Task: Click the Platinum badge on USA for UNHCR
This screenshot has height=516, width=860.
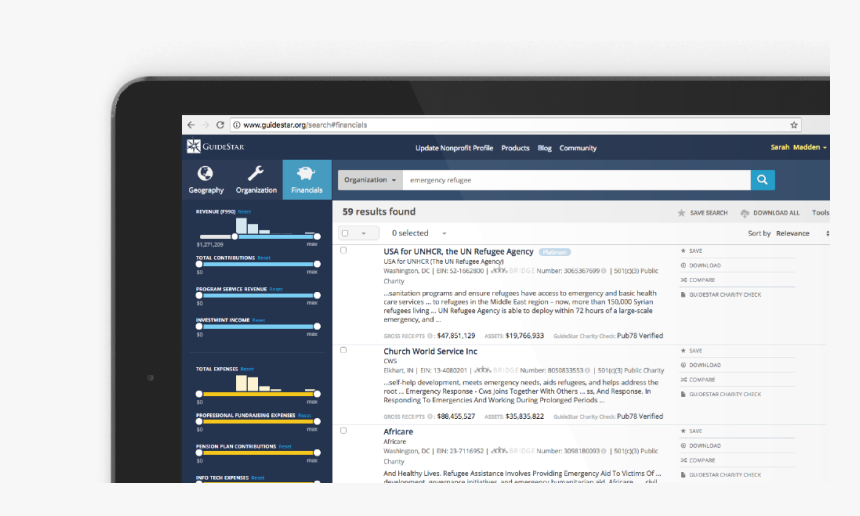Action: click(x=555, y=252)
